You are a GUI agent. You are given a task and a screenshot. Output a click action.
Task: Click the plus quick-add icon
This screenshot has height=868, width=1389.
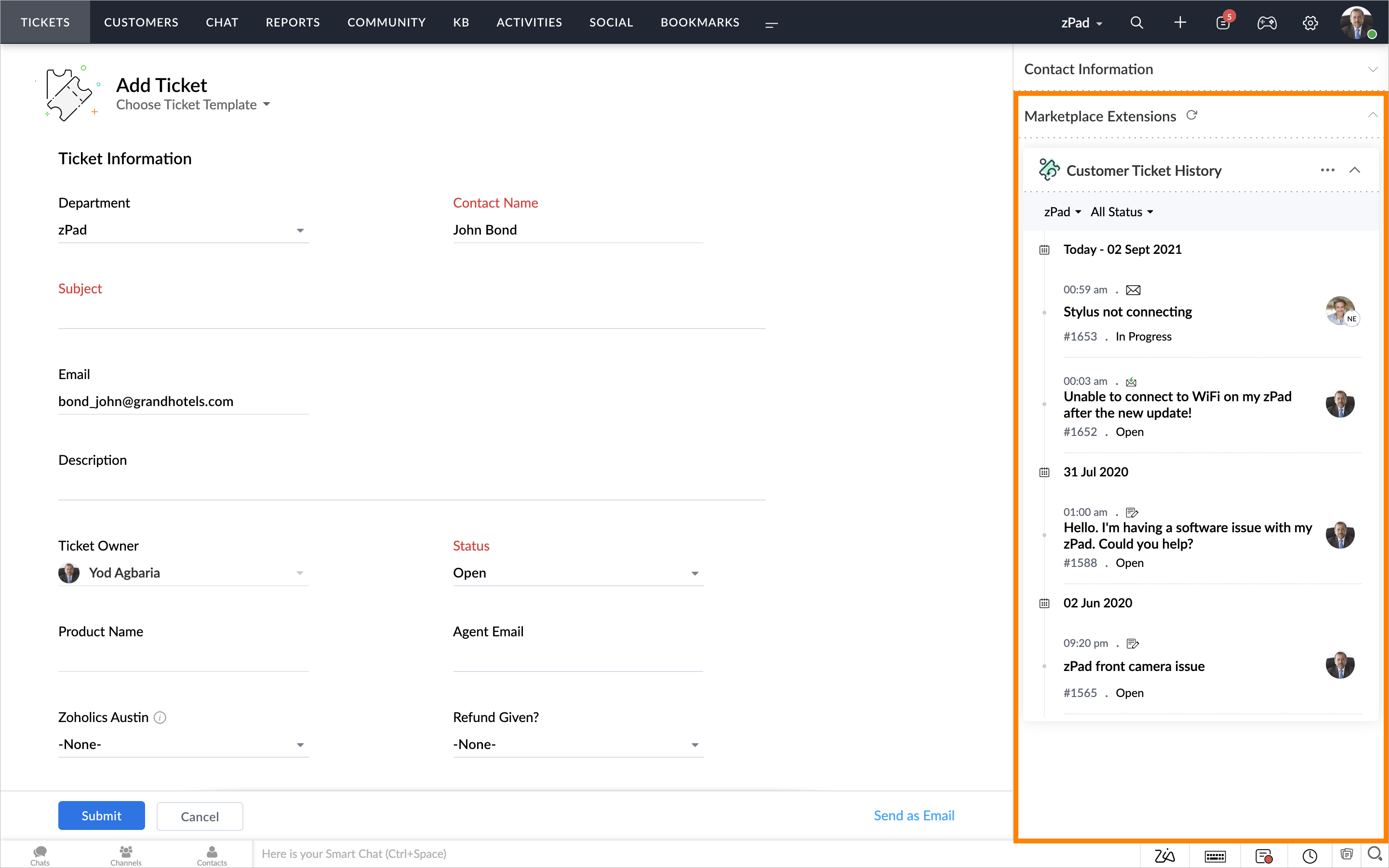(1180, 22)
